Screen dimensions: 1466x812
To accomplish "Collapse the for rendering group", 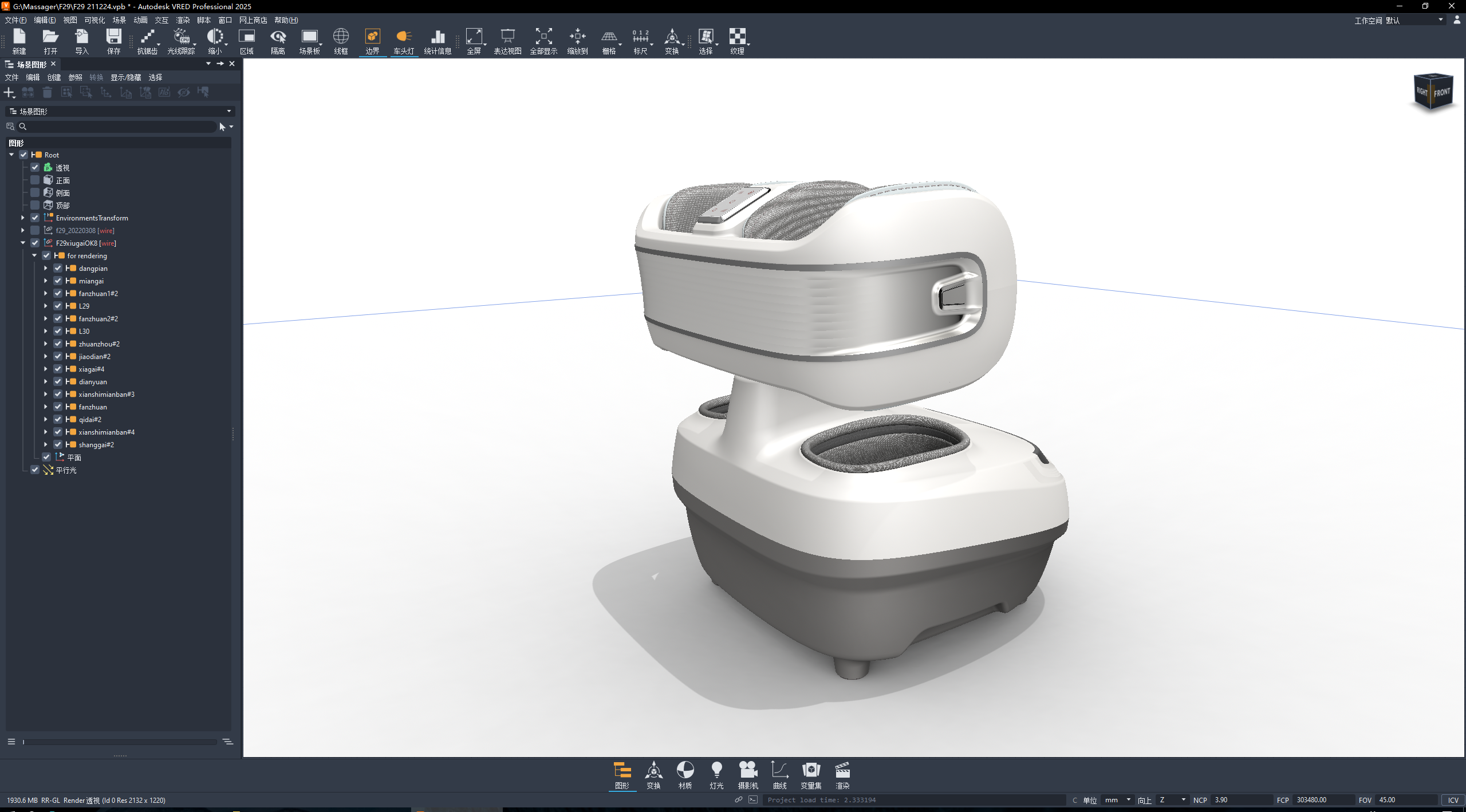I will pyautogui.click(x=34, y=255).
